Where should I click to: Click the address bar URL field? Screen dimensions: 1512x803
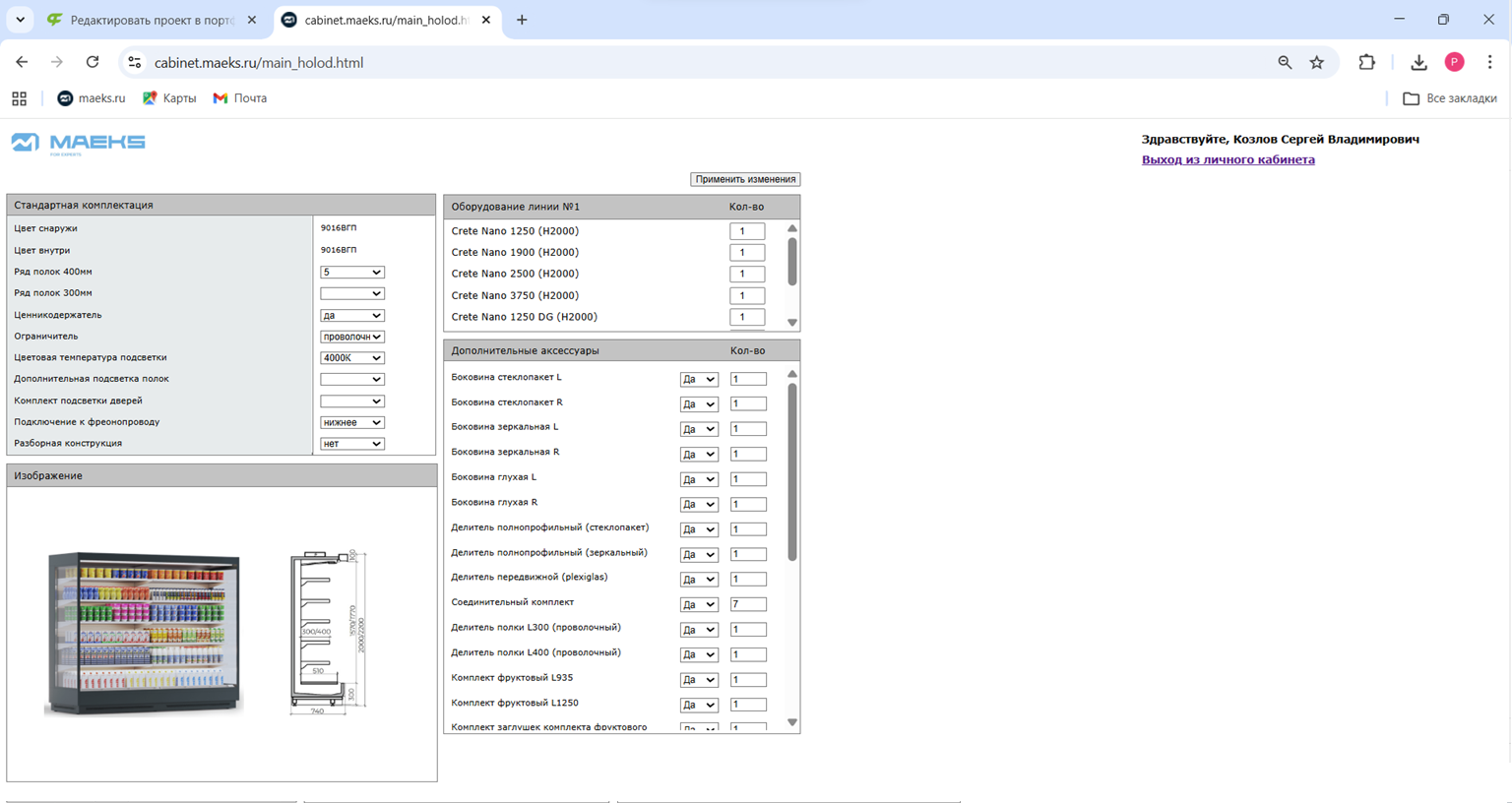click(x=709, y=62)
